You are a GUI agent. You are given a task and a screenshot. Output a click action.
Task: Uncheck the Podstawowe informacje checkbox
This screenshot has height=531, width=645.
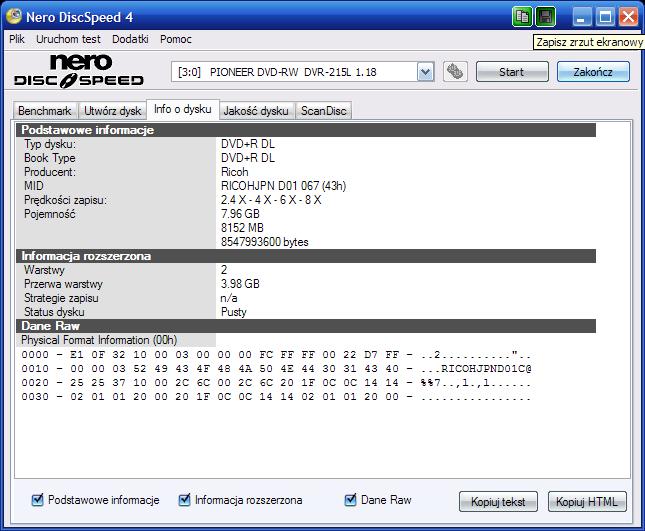click(37, 500)
